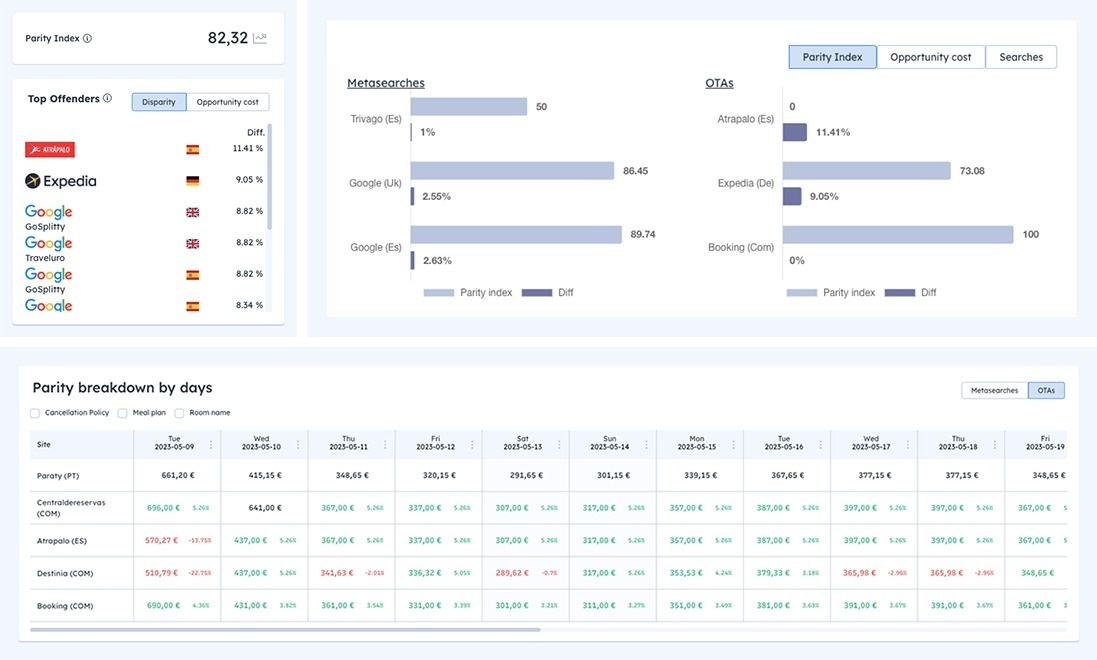
Task: Select the Disparity tab in Top Offenders
Action: tap(159, 102)
